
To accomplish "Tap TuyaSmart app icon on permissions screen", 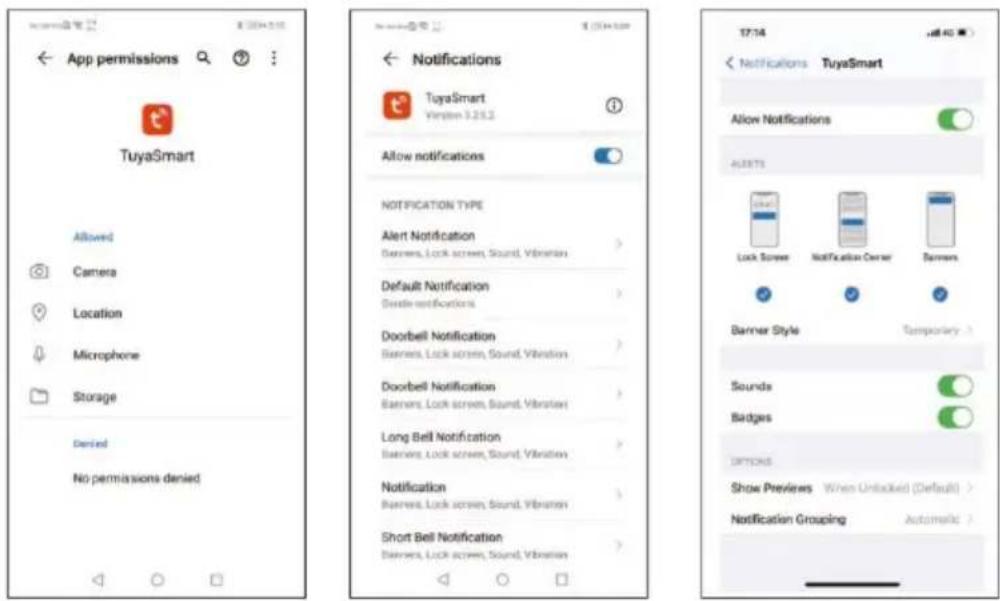I will pos(157,119).
